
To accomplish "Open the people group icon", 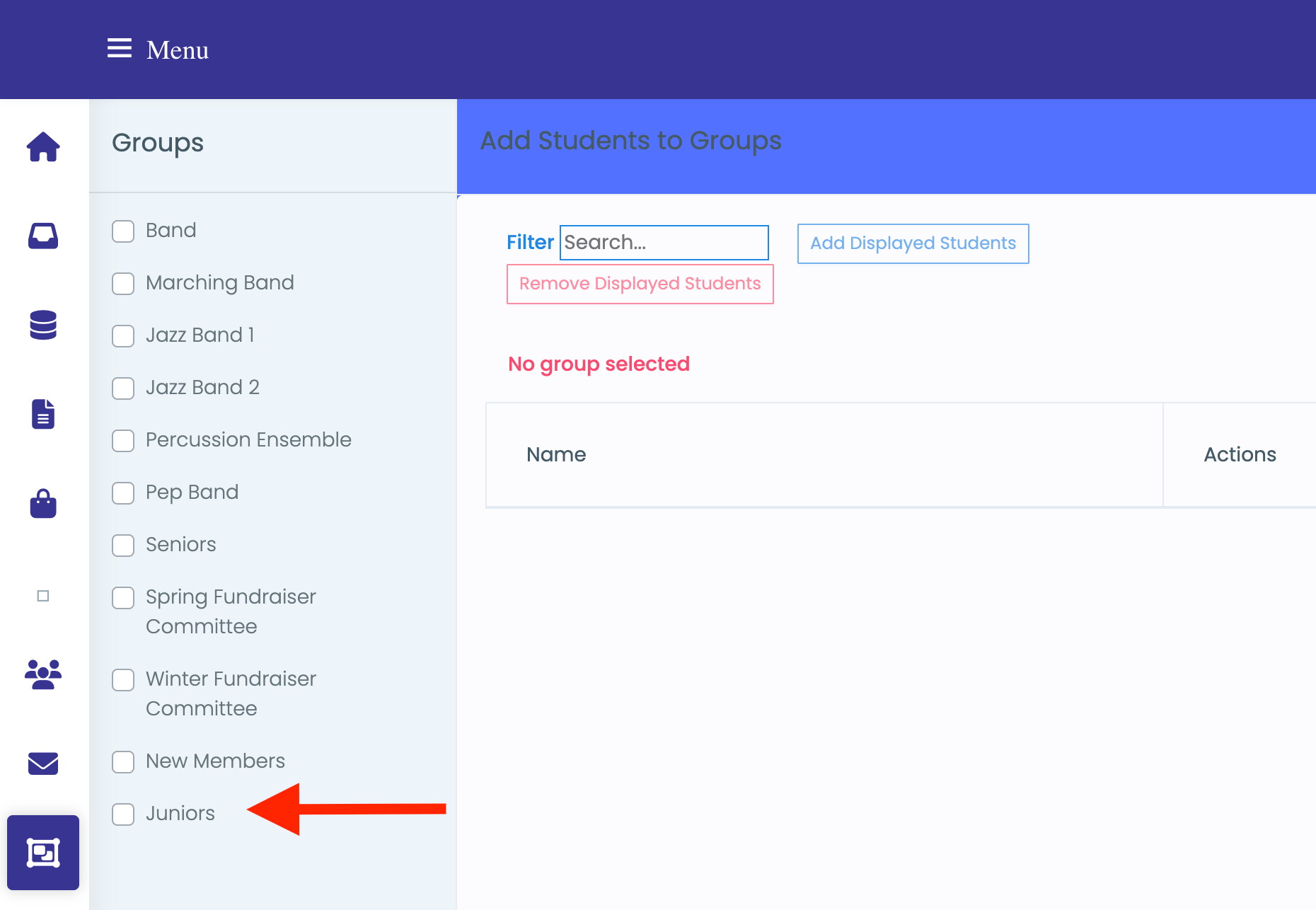I will (43, 674).
